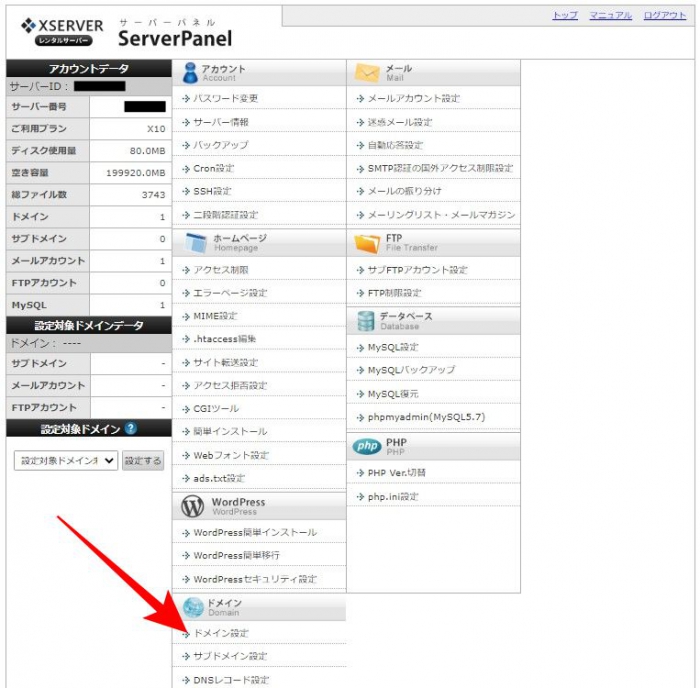
Task: Open サブFTPアカウント設定
Action: tap(417, 270)
